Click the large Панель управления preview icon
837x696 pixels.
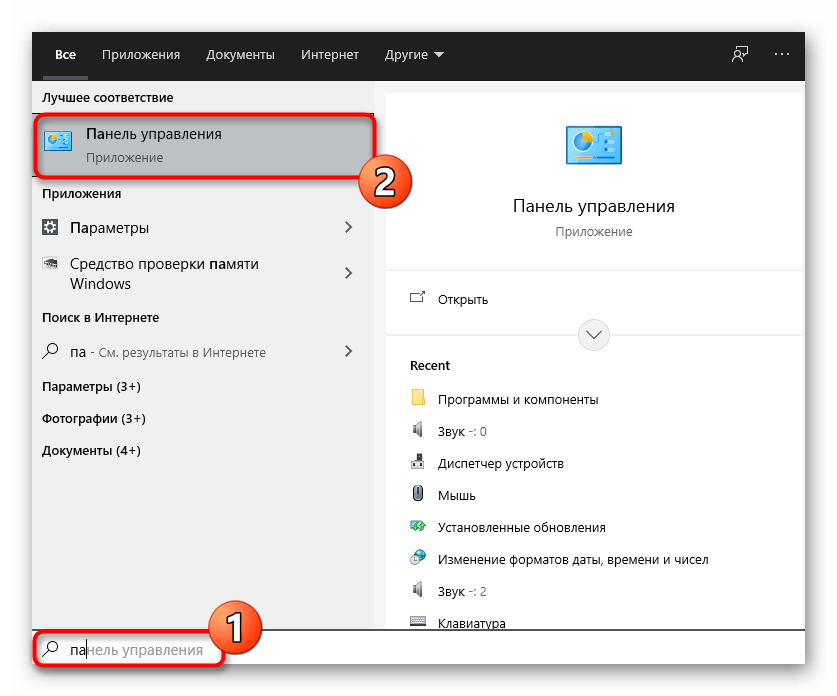(x=593, y=145)
